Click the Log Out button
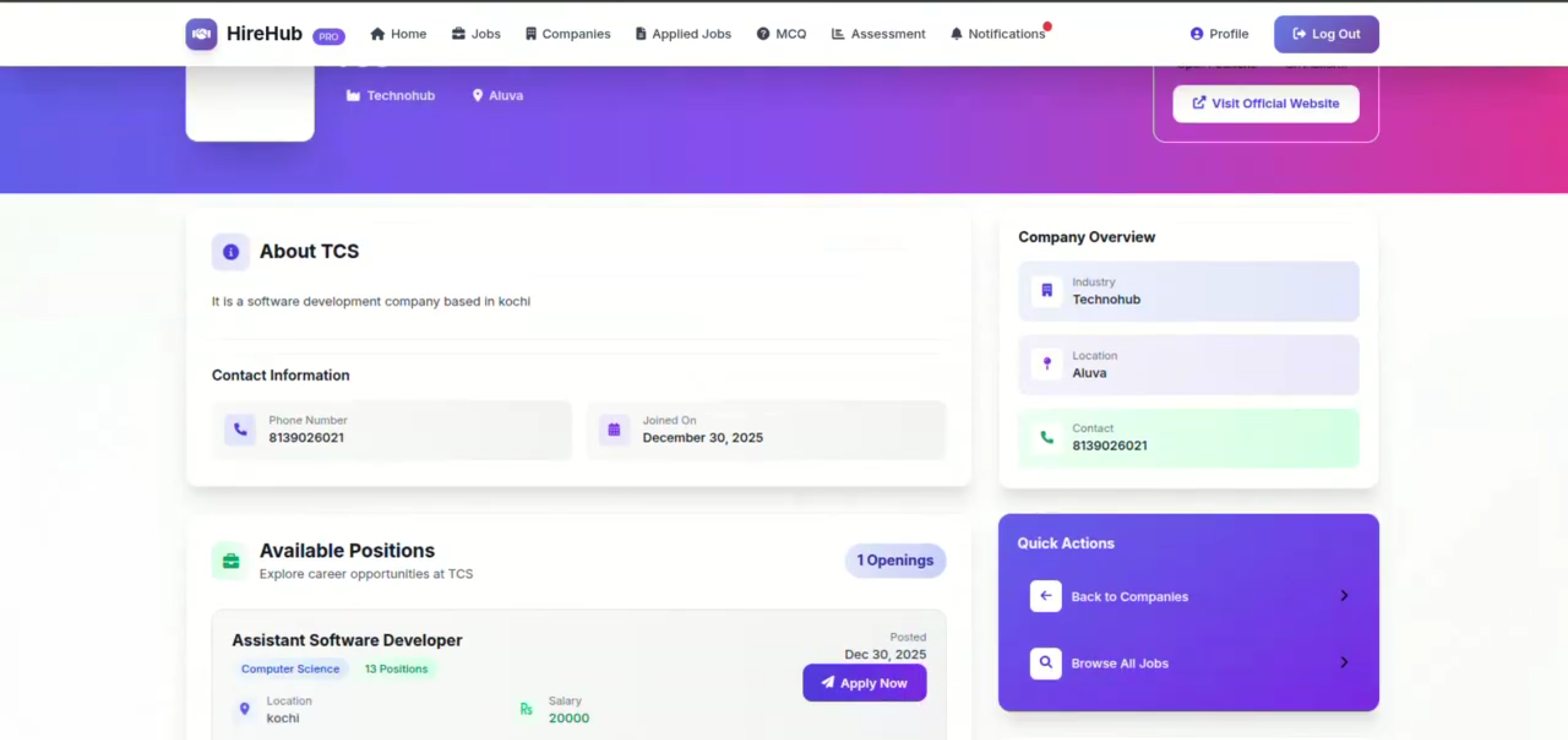 (1326, 34)
